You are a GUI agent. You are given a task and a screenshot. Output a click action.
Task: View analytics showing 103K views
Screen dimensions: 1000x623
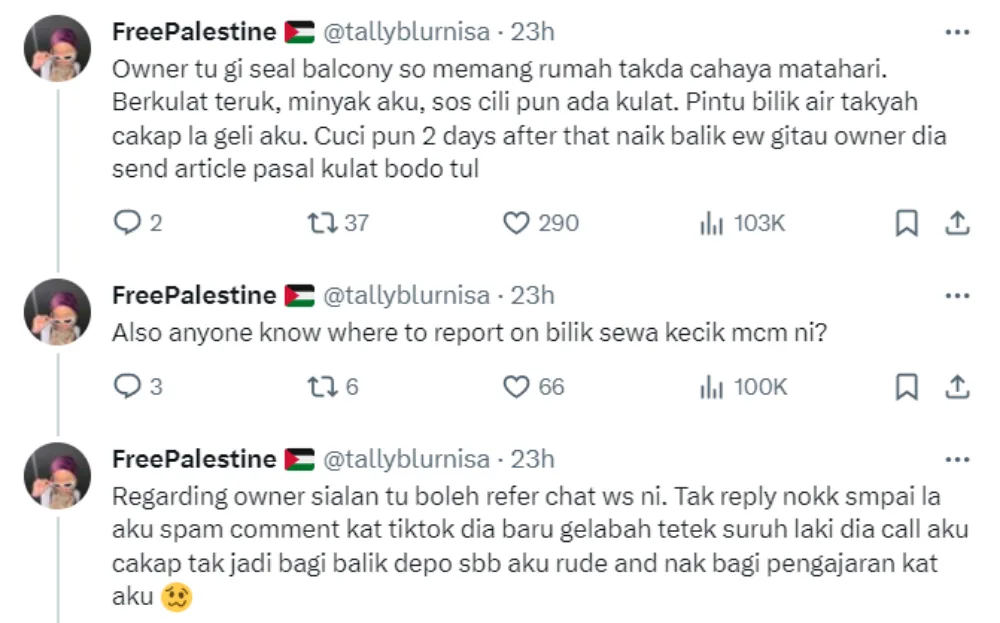click(711, 223)
